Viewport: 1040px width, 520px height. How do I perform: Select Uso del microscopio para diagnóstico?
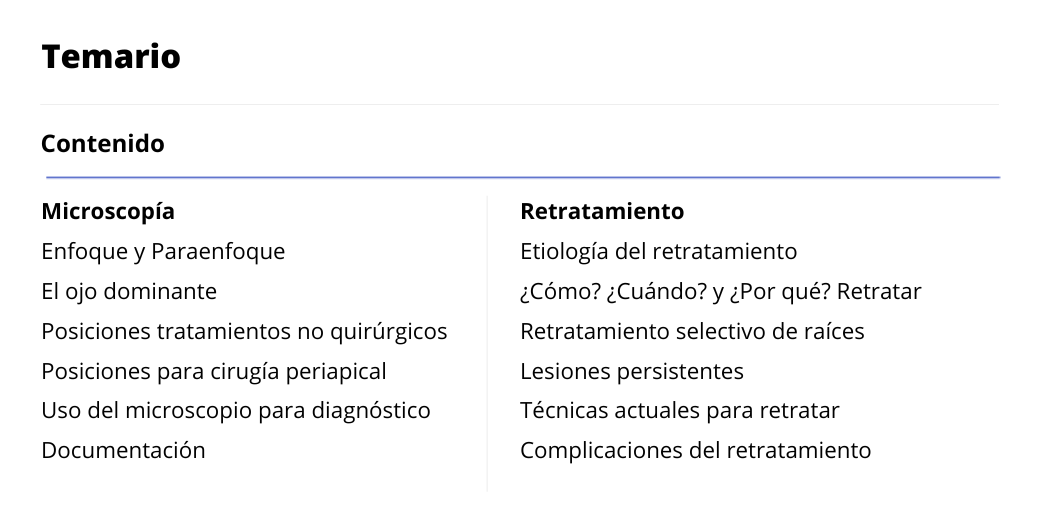click(x=235, y=411)
